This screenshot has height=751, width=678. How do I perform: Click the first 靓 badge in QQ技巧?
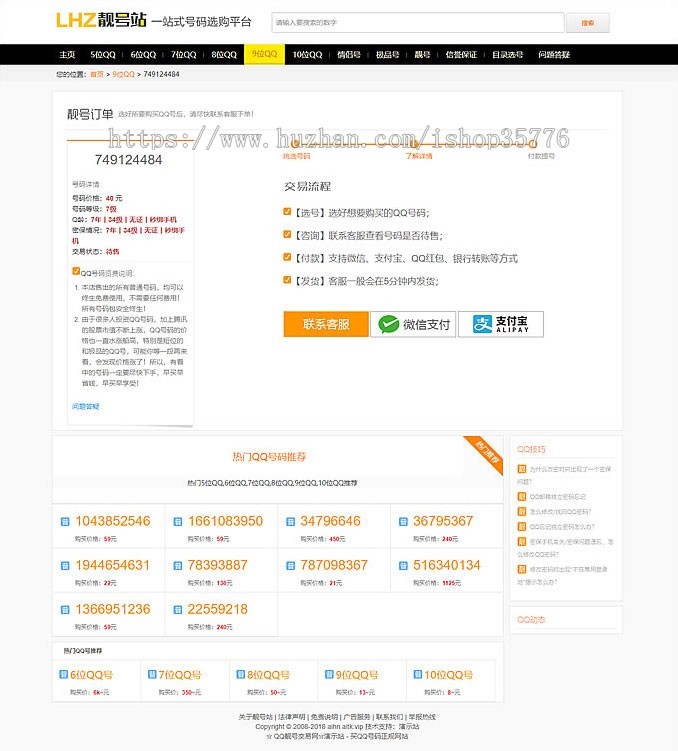(522, 469)
